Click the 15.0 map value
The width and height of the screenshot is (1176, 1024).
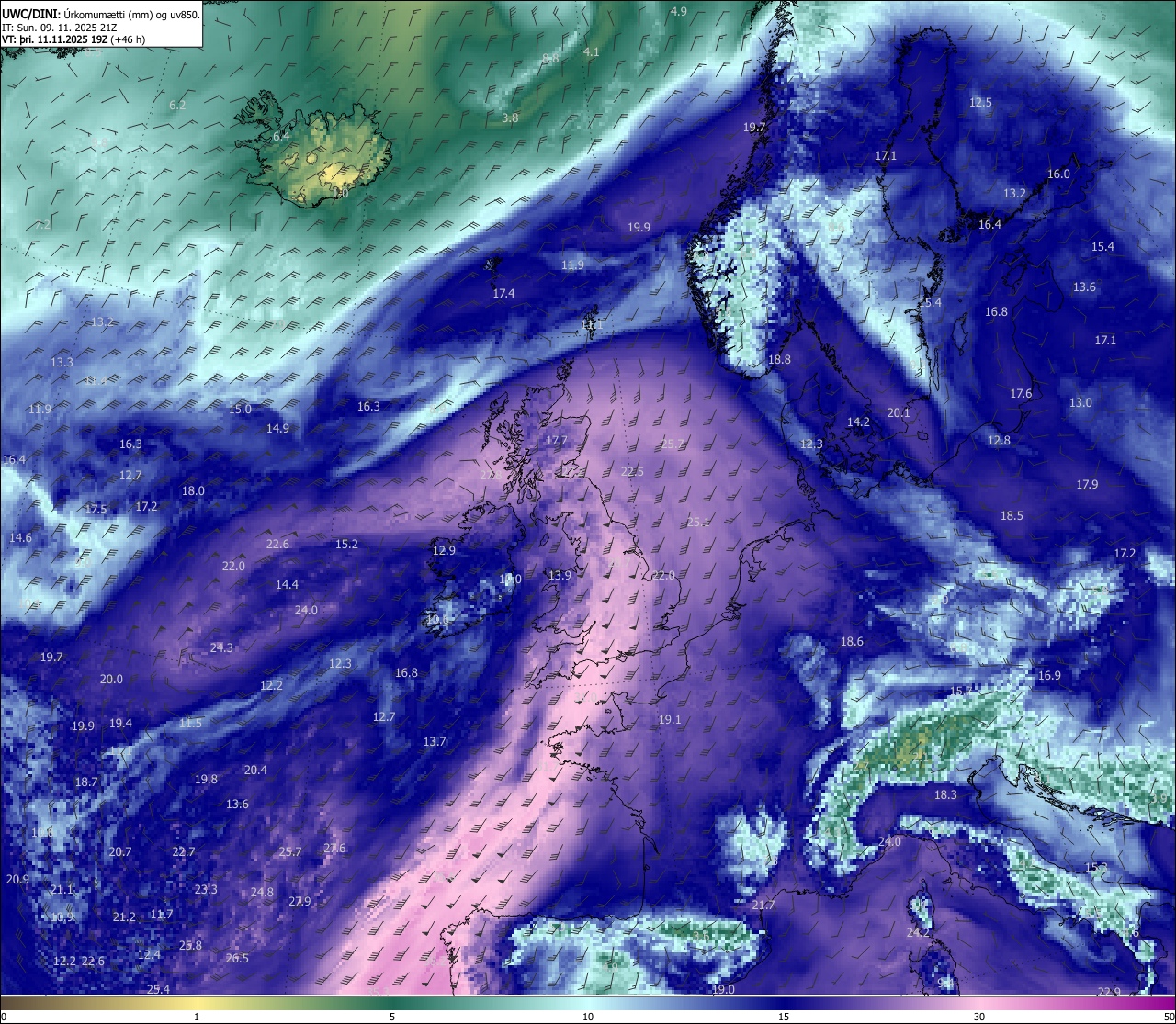click(x=240, y=410)
